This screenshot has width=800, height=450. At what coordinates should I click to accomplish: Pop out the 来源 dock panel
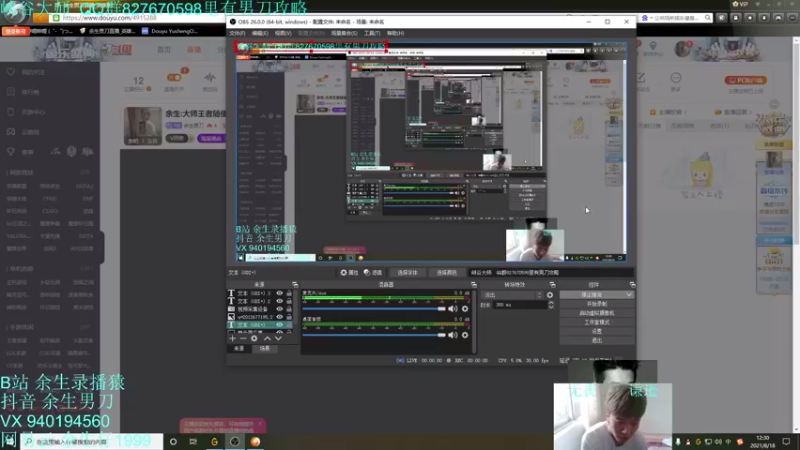[x=295, y=285]
